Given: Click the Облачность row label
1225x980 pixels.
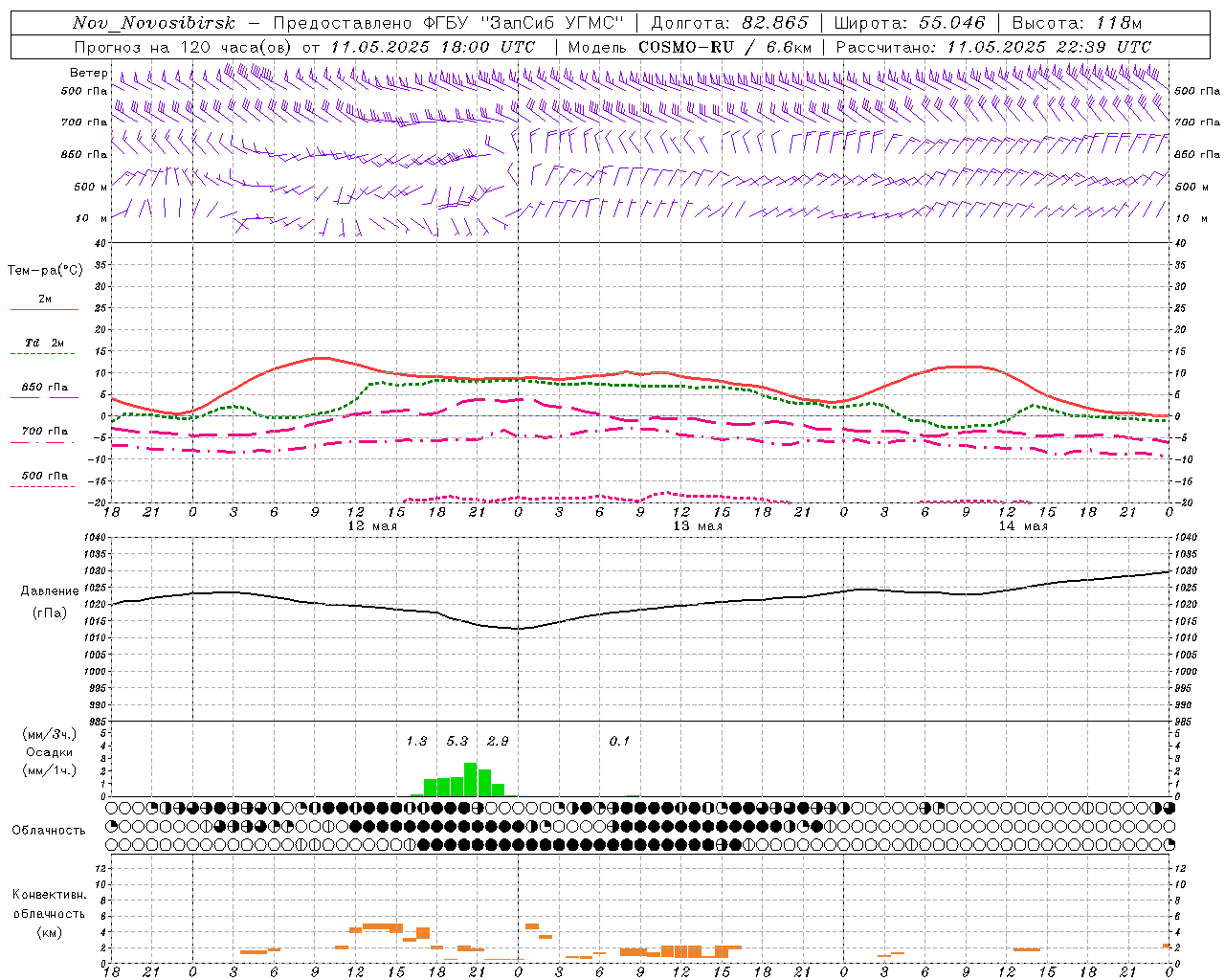Looking at the screenshot, I should (49, 830).
